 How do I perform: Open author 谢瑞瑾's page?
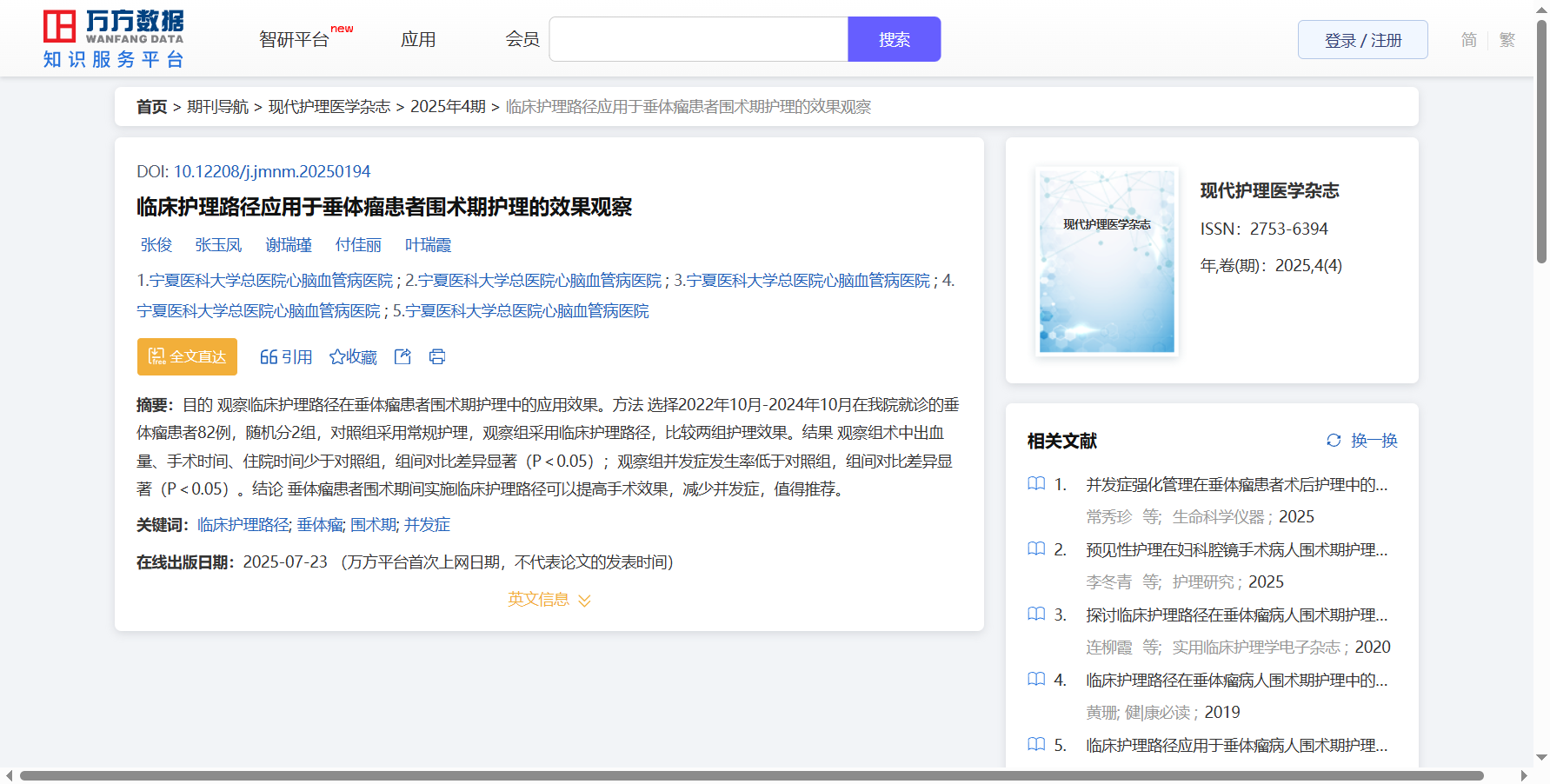[x=289, y=245]
